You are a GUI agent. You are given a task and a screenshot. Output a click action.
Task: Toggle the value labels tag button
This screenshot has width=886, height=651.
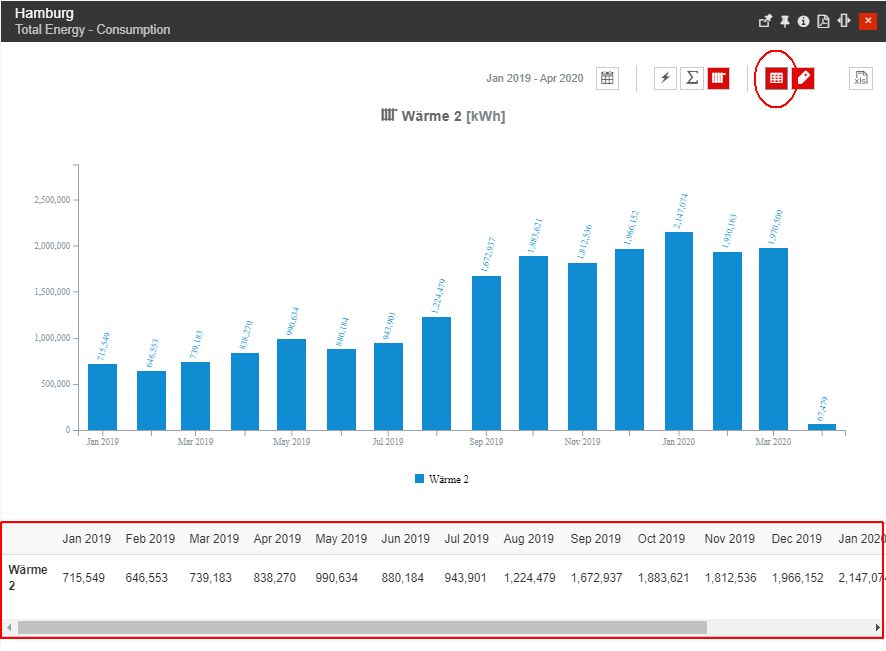pos(803,78)
